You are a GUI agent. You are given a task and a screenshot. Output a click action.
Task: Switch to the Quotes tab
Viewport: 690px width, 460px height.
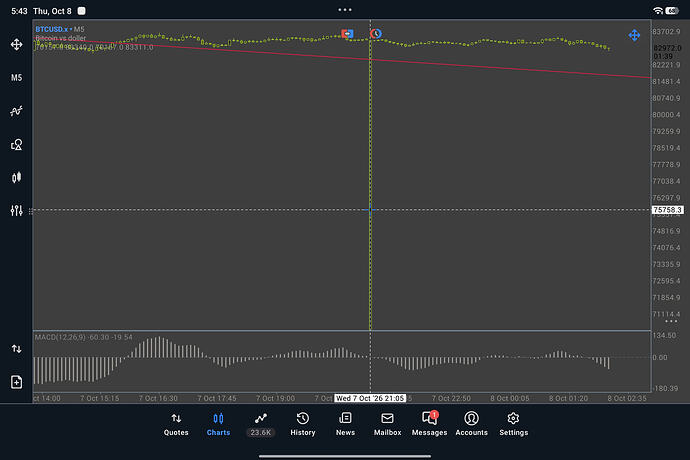pos(176,425)
